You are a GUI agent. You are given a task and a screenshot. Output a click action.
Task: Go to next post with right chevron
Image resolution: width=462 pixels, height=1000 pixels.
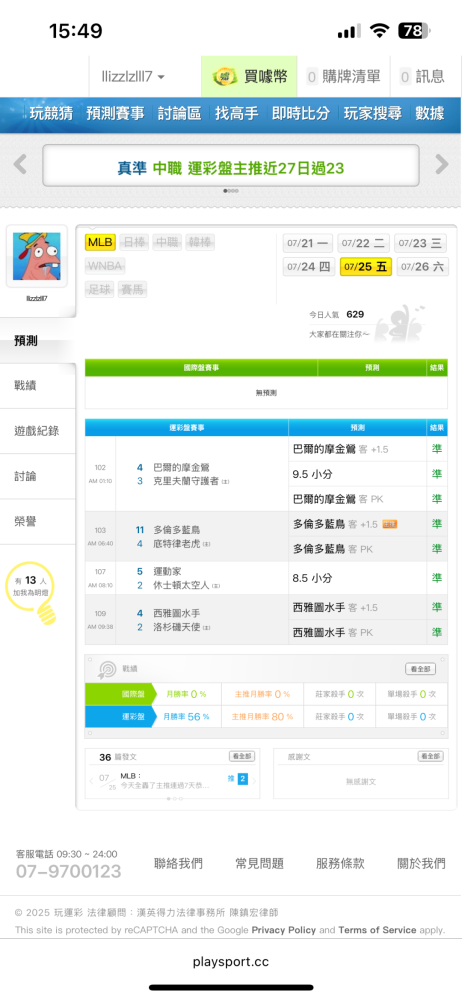click(253, 781)
